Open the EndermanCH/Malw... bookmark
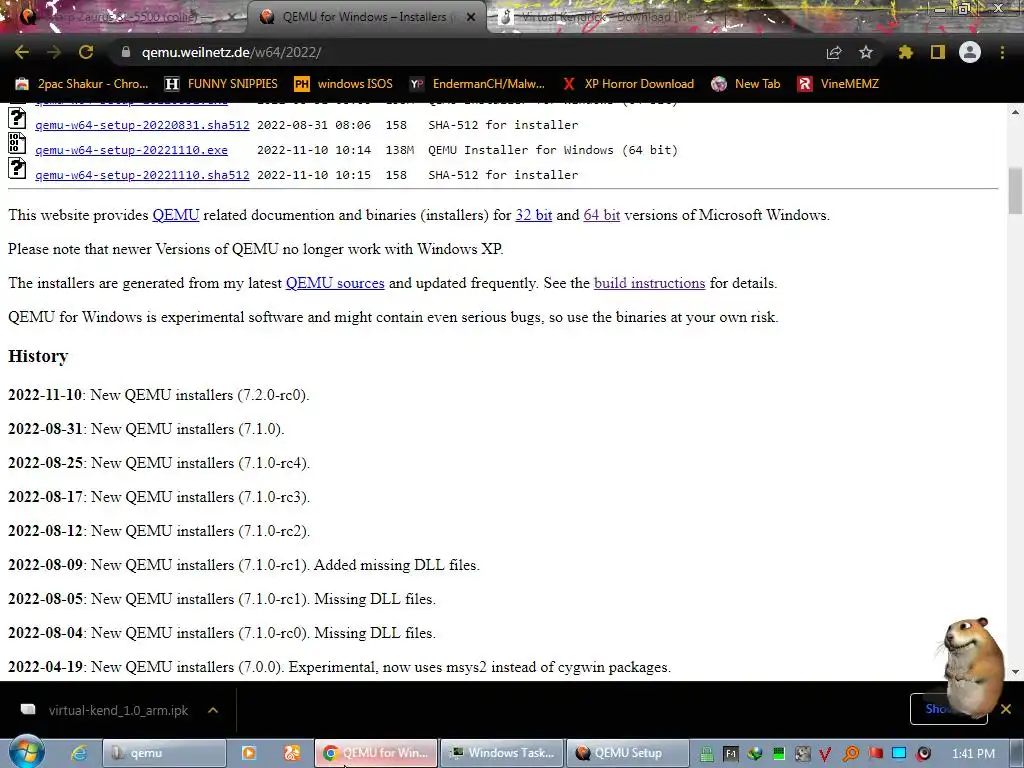Image resolution: width=1024 pixels, height=768 pixels. pos(477,84)
